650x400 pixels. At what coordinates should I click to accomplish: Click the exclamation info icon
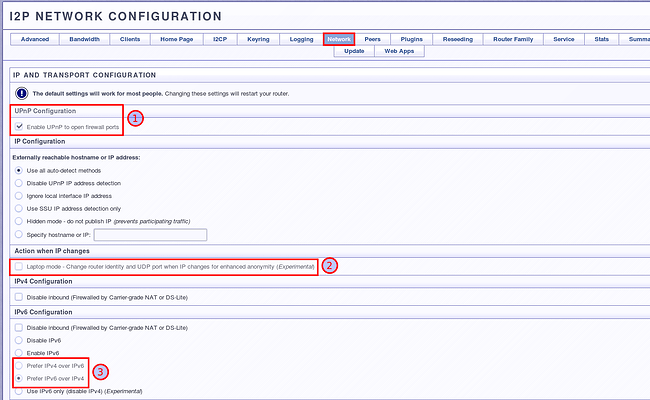(22, 93)
